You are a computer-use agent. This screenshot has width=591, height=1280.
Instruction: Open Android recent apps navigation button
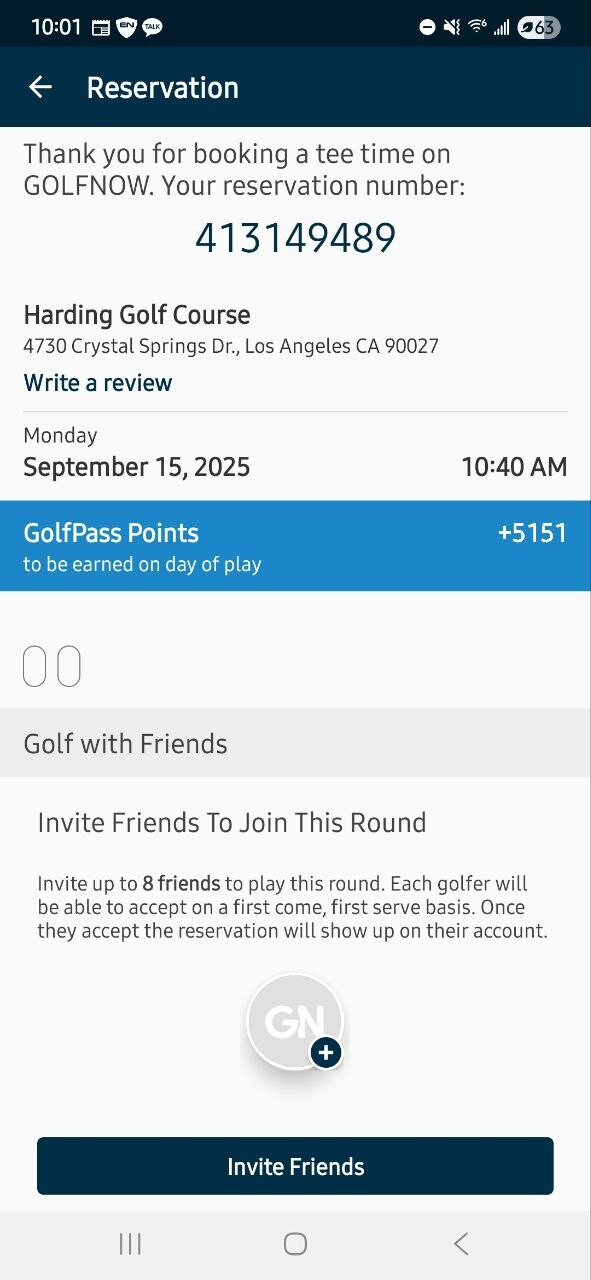(130, 1243)
